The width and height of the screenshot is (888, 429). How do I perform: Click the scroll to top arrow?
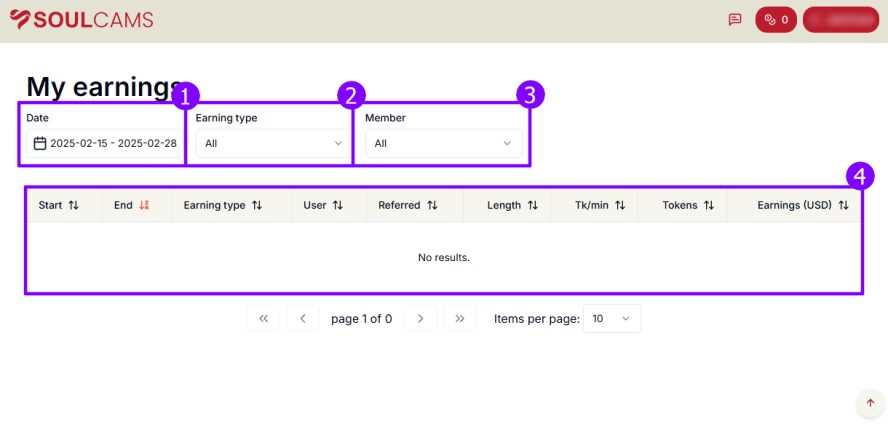(x=870, y=403)
